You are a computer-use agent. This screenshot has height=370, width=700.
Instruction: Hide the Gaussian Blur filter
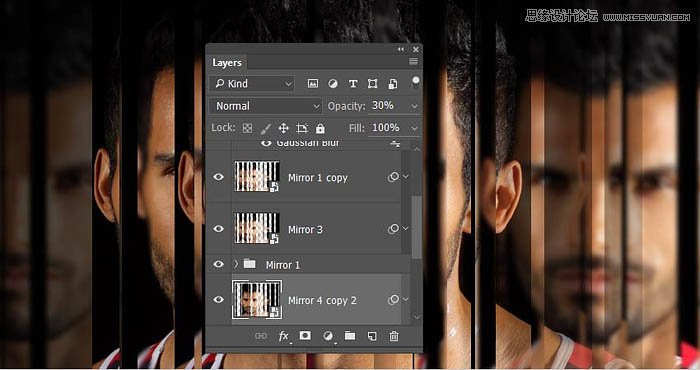pos(266,143)
